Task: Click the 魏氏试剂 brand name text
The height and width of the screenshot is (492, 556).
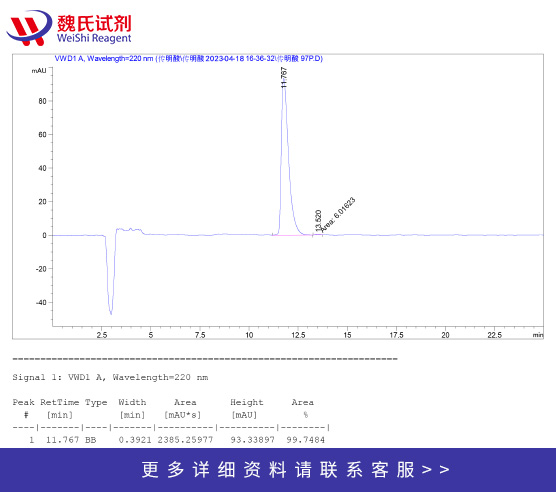Action: pos(94,23)
